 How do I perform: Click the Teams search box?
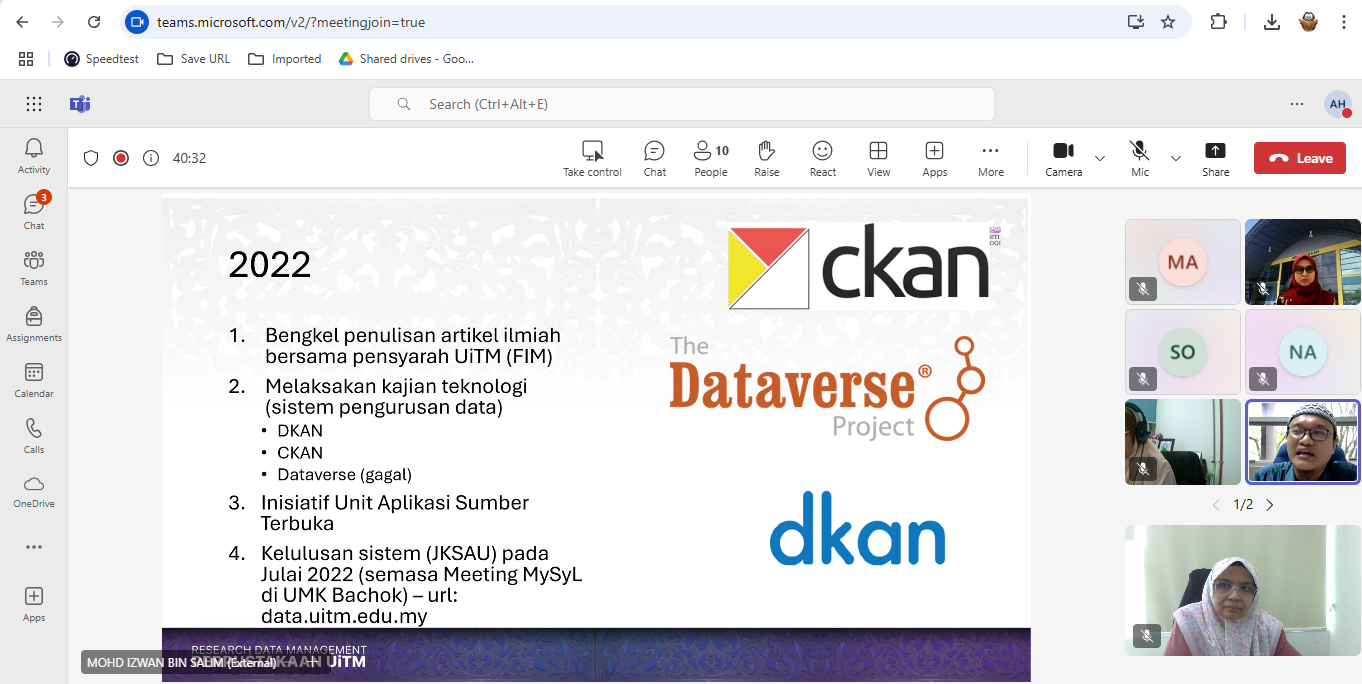(x=682, y=104)
